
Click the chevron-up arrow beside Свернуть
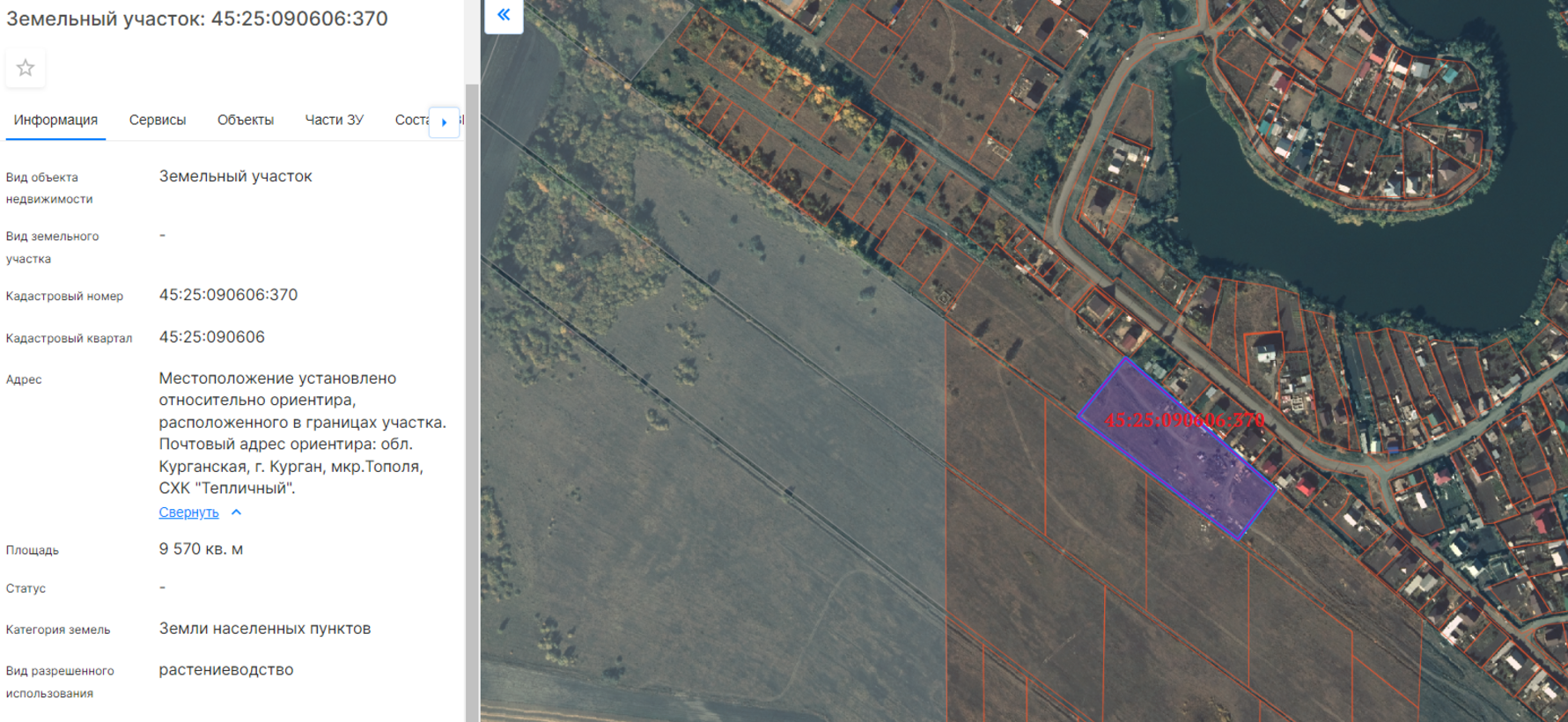(x=236, y=512)
